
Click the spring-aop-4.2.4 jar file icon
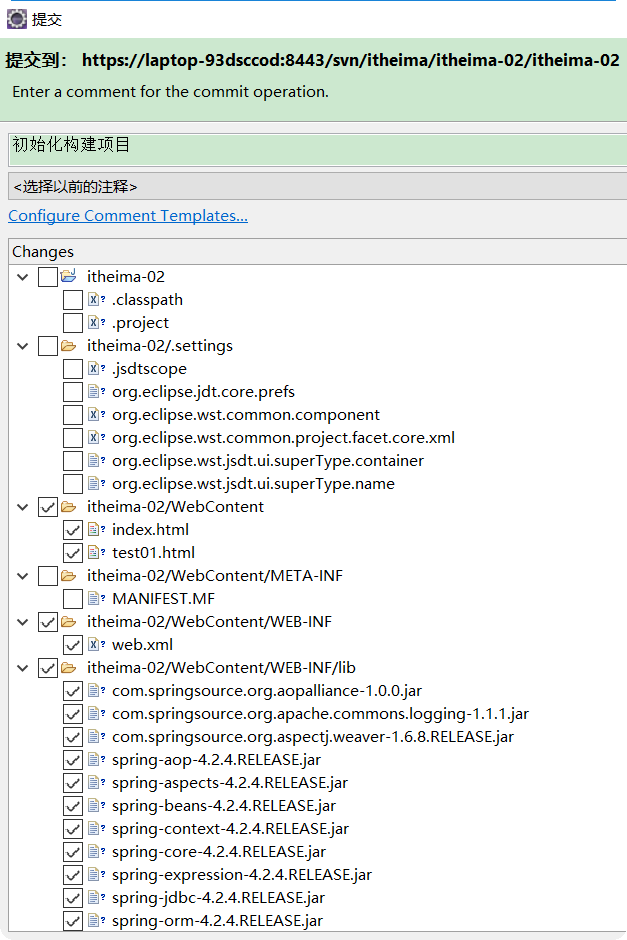point(96,760)
